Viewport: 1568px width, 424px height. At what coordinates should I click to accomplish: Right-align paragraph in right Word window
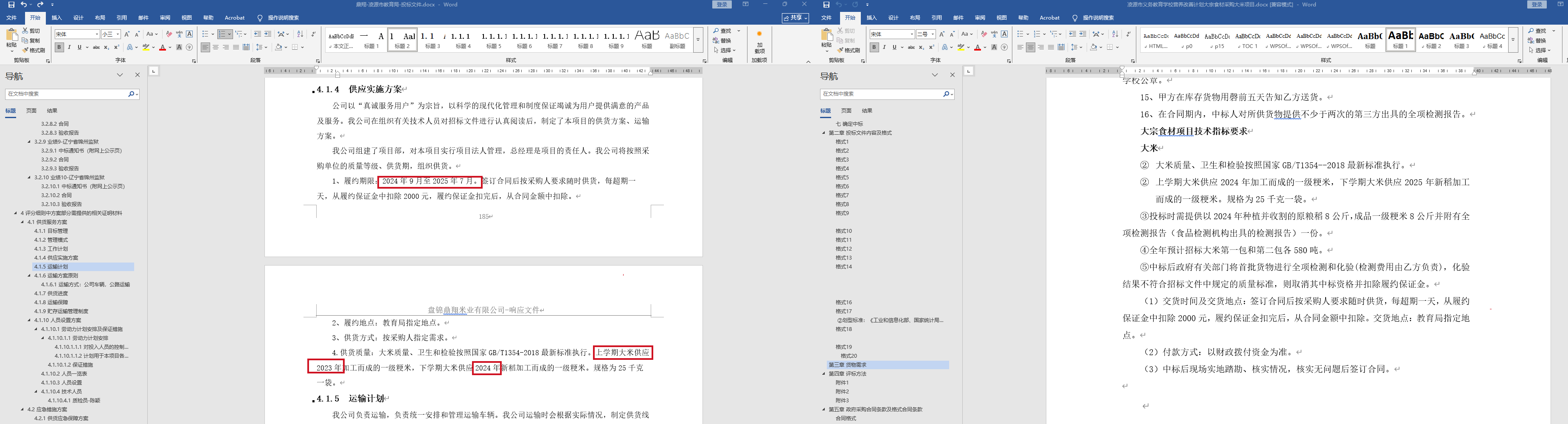click(x=1041, y=47)
